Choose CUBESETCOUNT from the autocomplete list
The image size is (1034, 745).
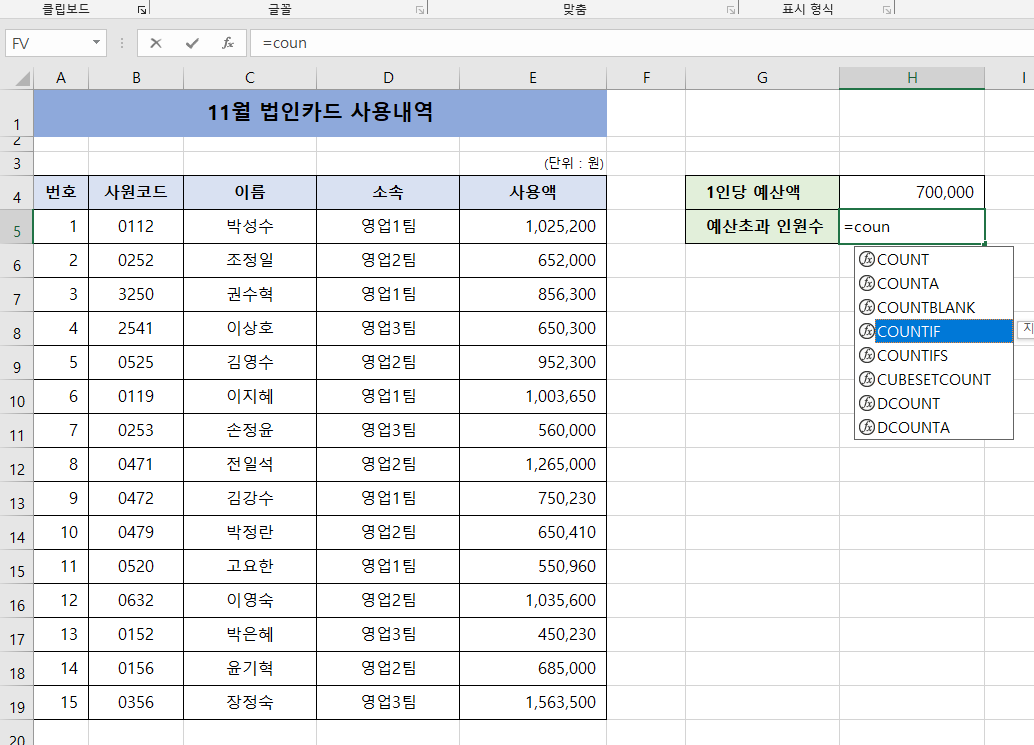point(934,380)
